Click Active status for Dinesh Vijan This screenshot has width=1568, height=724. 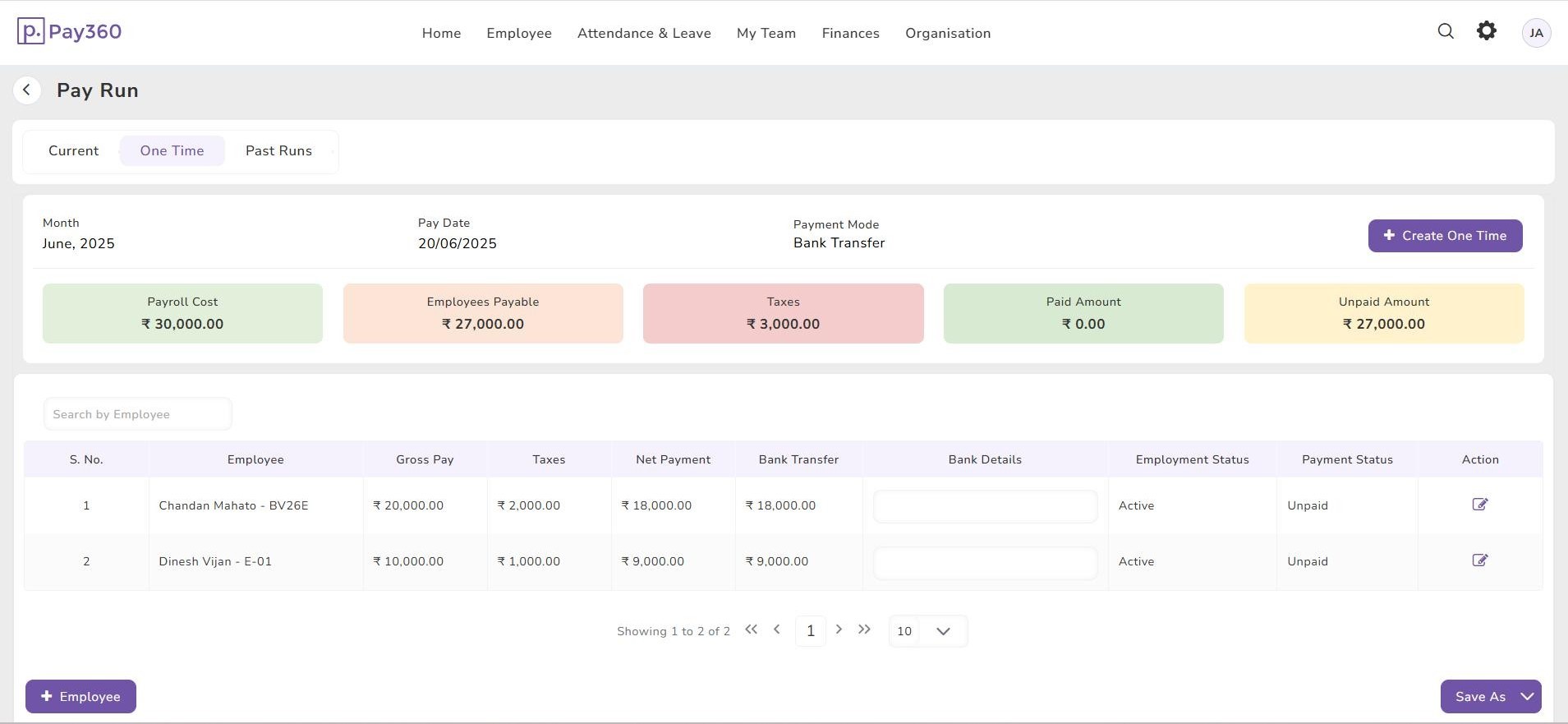(x=1136, y=561)
